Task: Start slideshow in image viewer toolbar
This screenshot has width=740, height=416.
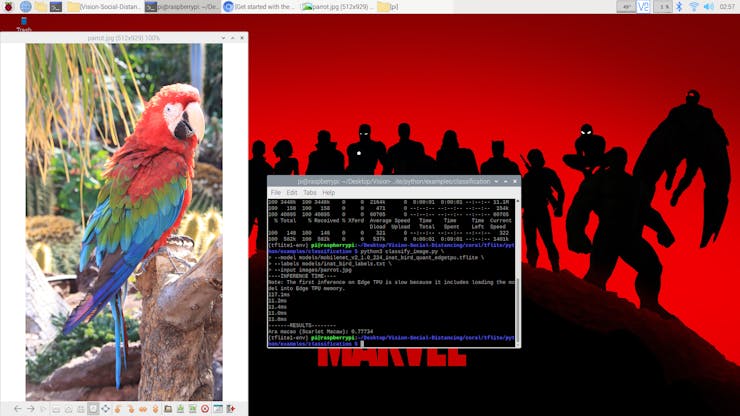Action: pyautogui.click(x=43, y=408)
